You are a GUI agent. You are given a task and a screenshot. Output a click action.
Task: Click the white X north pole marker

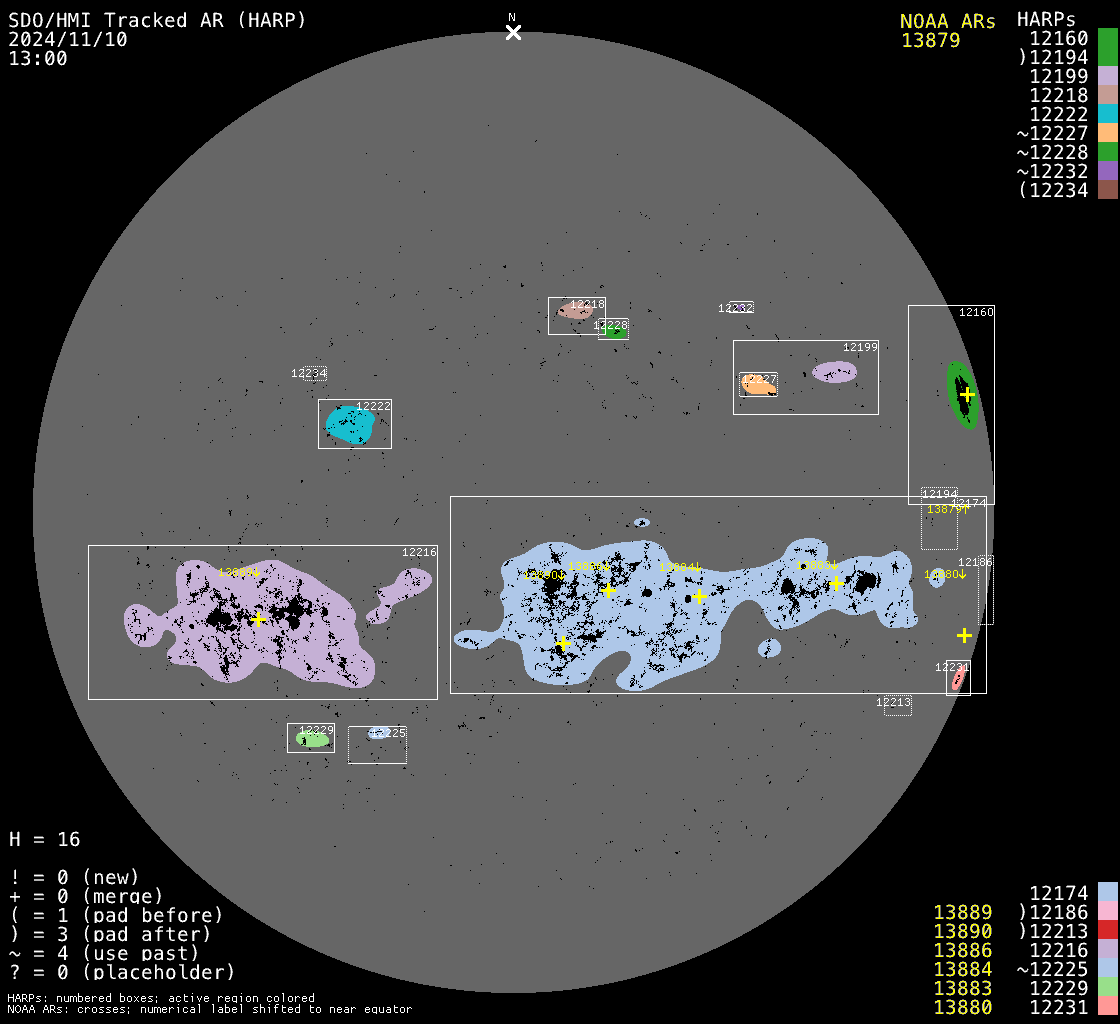(x=513, y=32)
